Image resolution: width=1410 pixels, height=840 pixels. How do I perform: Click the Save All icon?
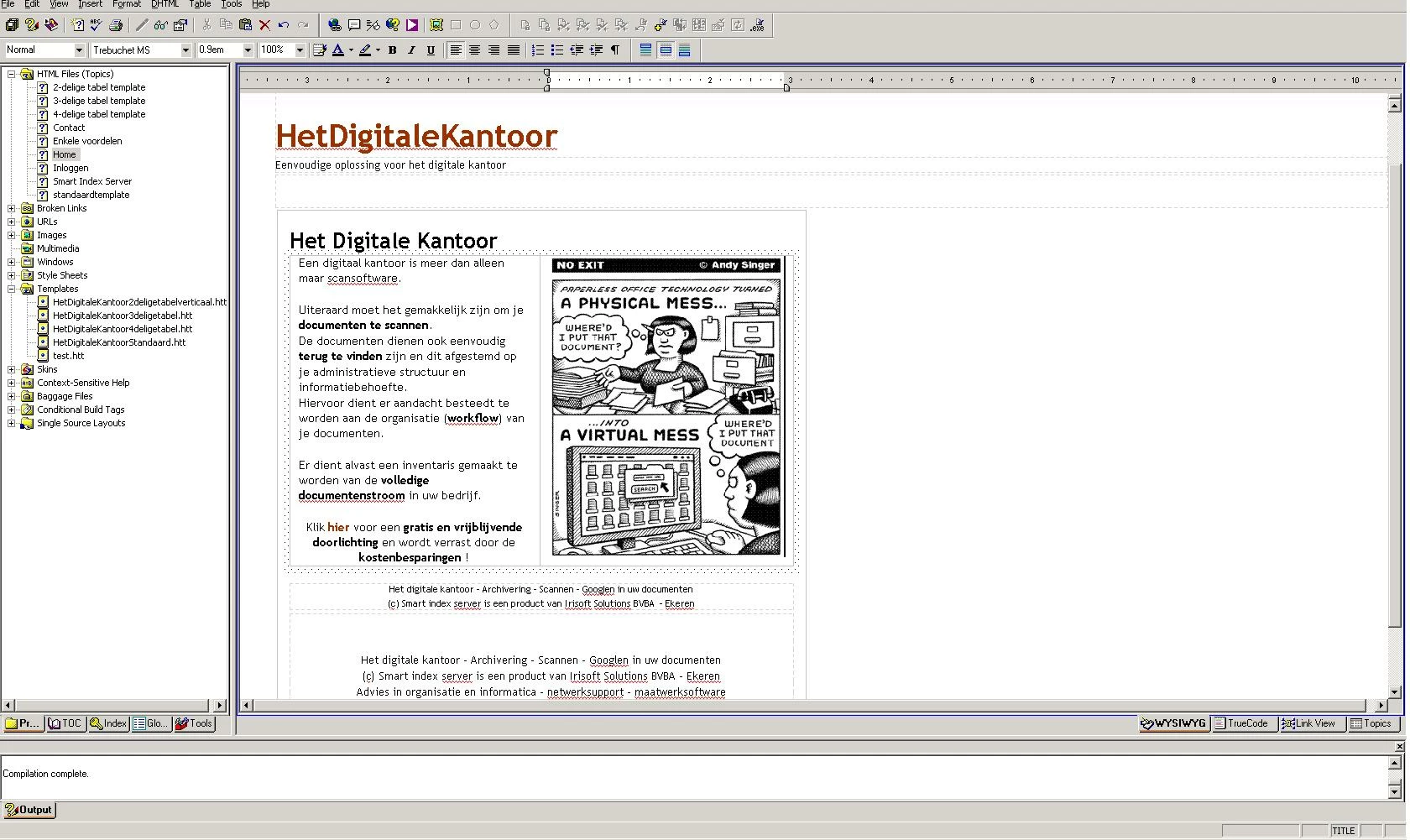tap(12, 25)
